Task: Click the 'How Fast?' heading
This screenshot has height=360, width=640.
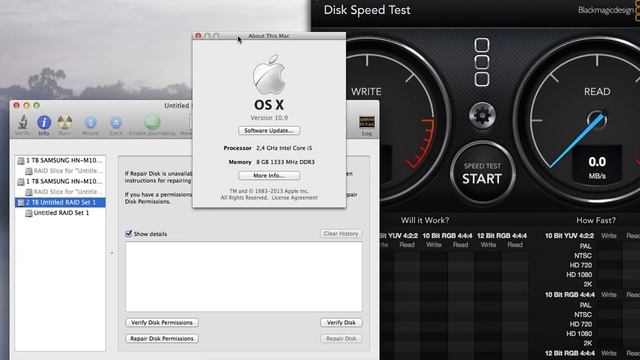Action: pyautogui.click(x=596, y=220)
